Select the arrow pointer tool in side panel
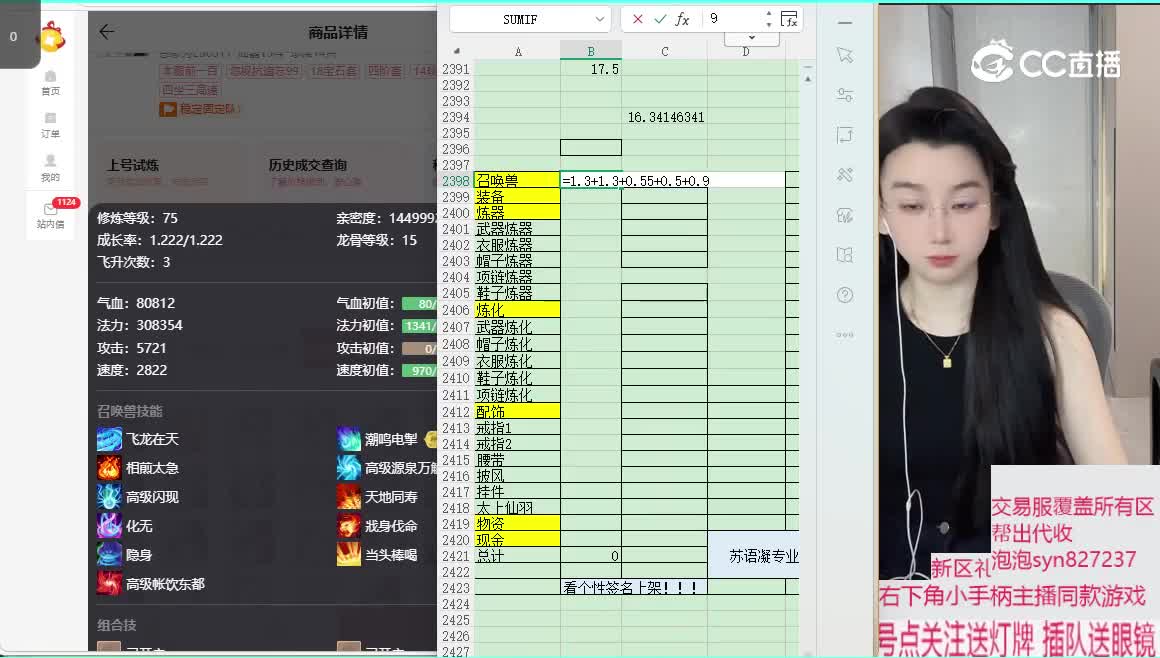Viewport: 1160px width, 658px height. click(845, 55)
